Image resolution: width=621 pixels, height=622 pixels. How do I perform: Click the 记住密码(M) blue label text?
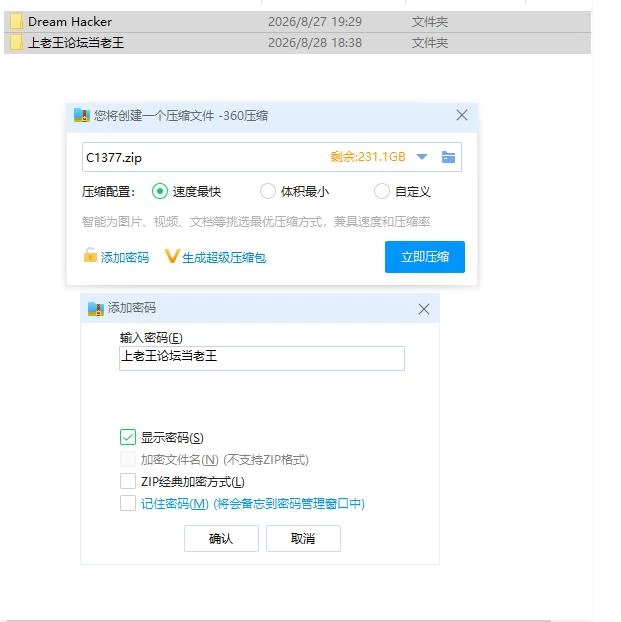(x=253, y=503)
